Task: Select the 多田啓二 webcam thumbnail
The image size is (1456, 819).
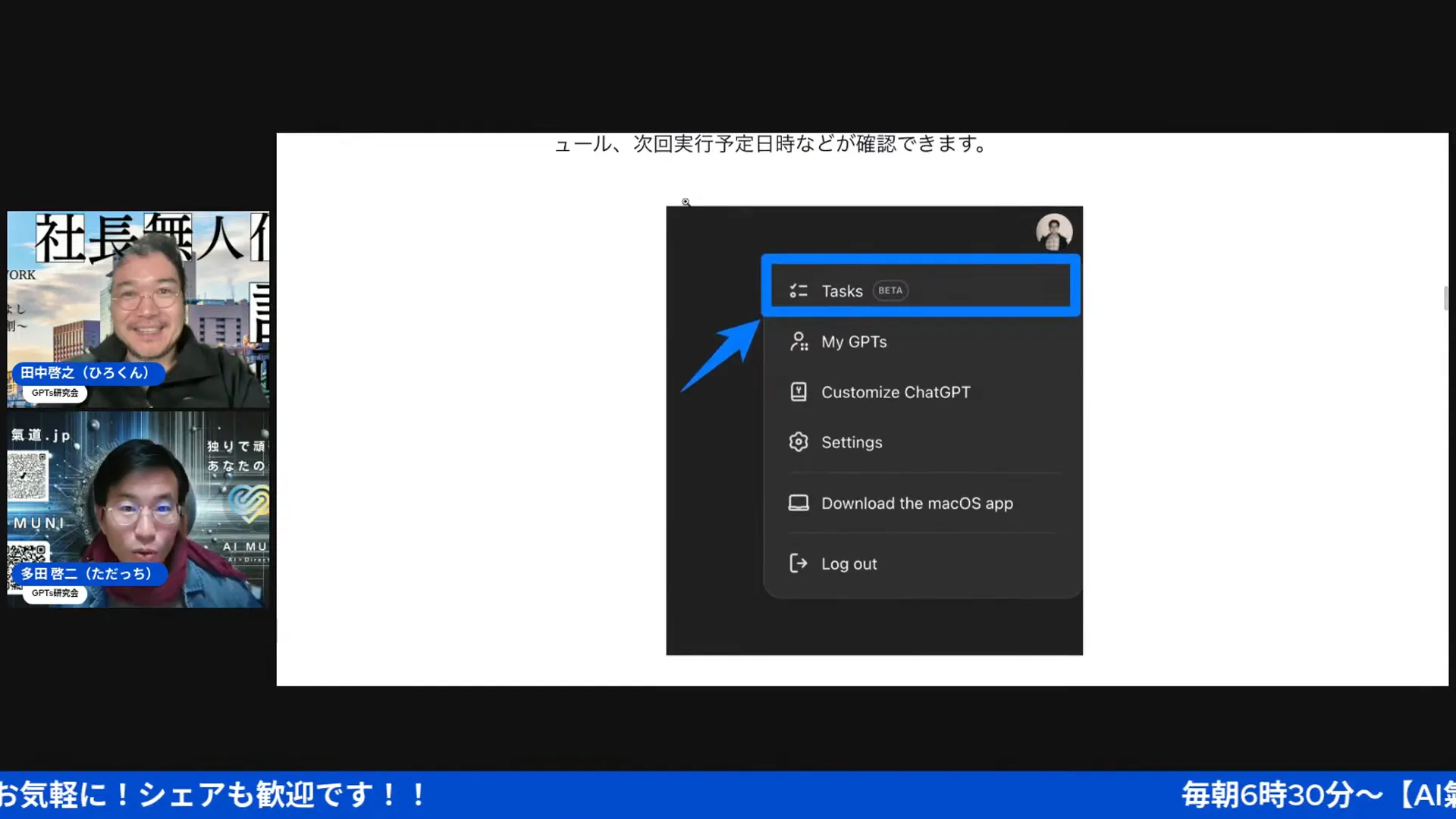Action: pyautogui.click(x=138, y=510)
